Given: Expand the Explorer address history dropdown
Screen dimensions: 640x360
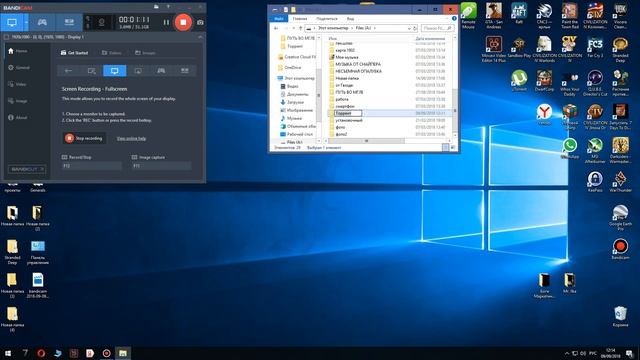Looking at the screenshot, I should [409, 28].
